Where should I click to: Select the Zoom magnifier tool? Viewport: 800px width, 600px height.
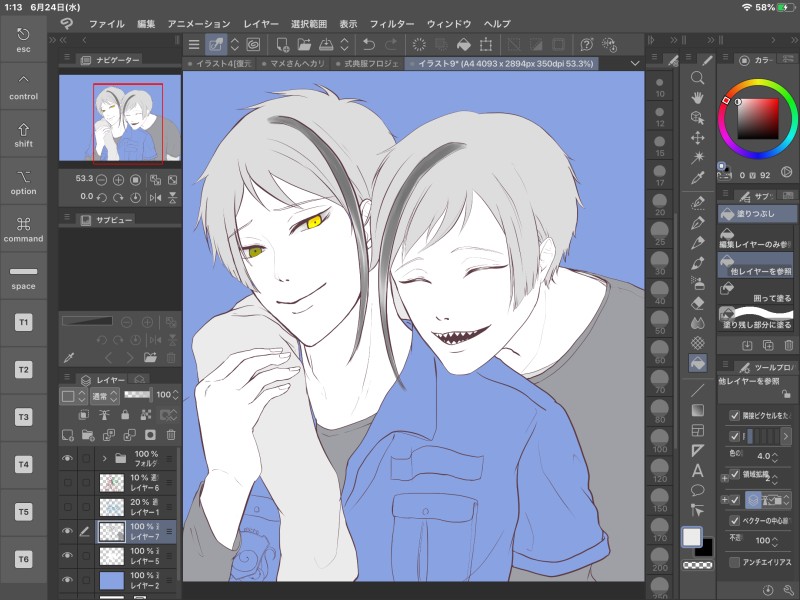(697, 78)
